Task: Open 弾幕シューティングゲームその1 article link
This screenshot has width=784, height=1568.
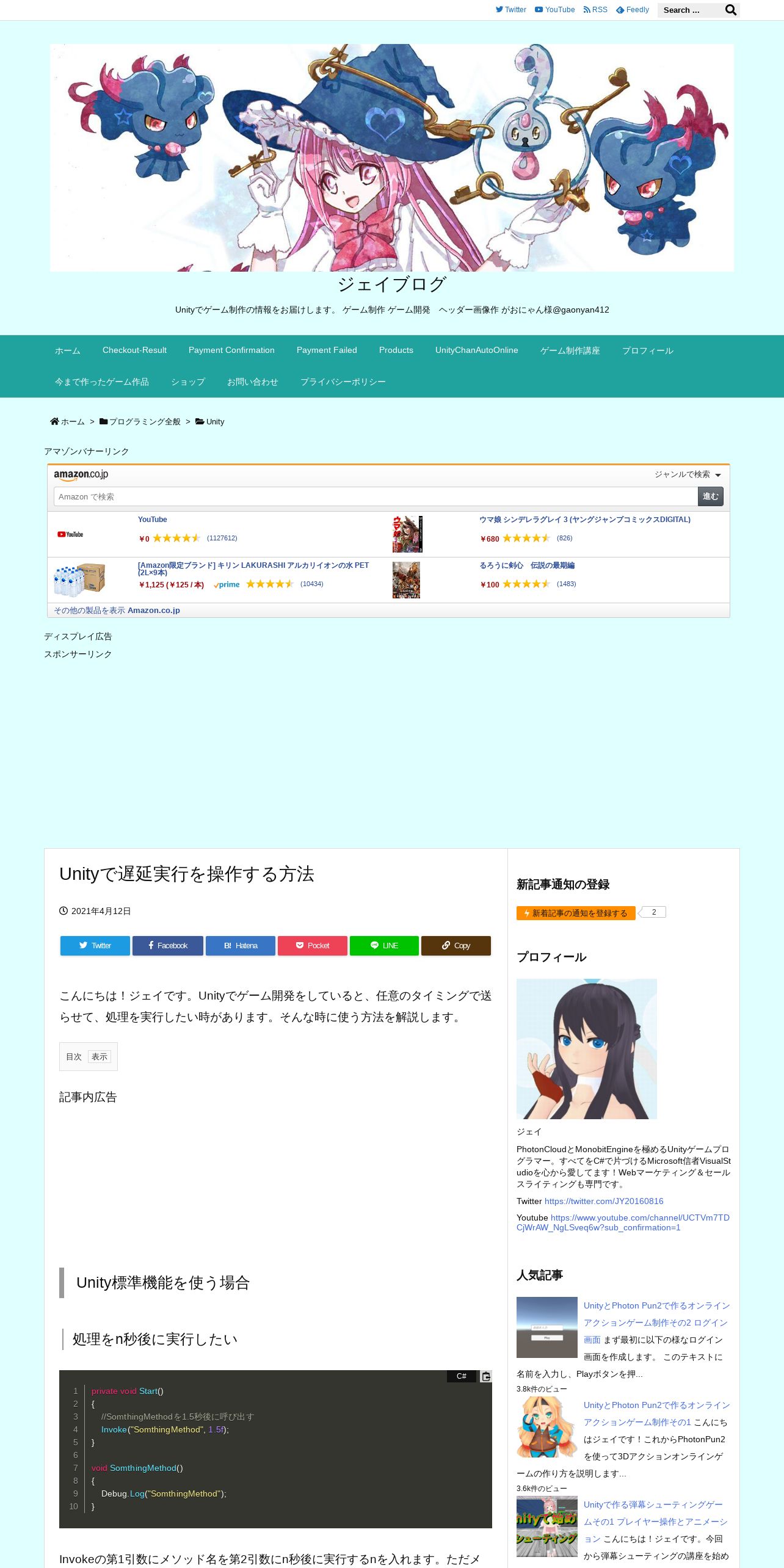Action: (655, 1522)
